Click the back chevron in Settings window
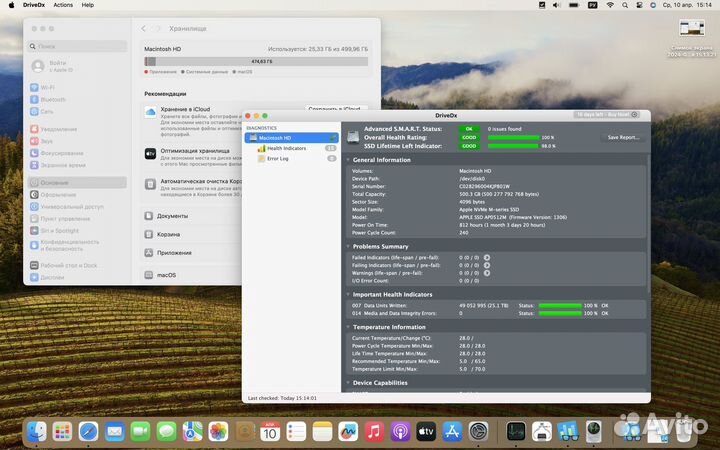Image resolution: width=720 pixels, height=450 pixels. tap(144, 28)
